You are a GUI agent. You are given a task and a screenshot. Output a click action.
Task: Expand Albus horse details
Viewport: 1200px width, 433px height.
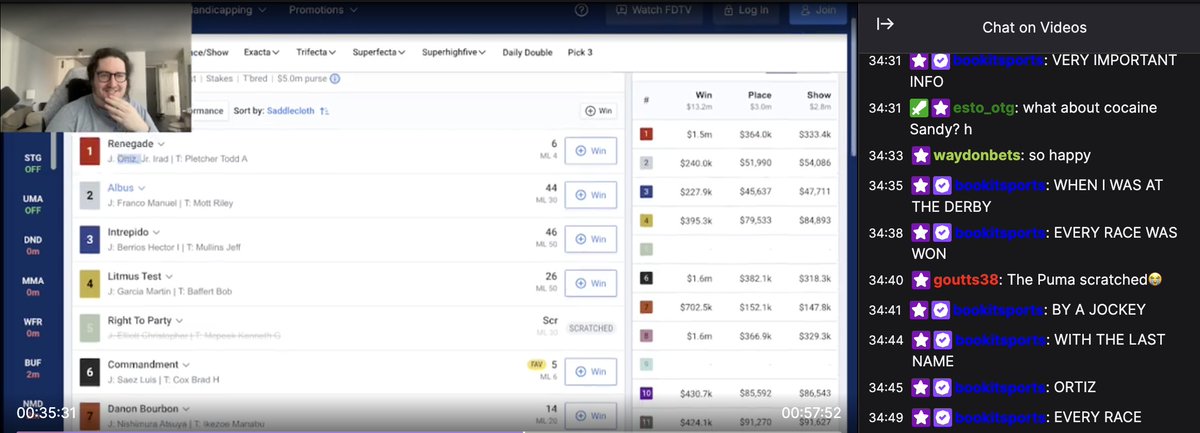click(x=142, y=188)
